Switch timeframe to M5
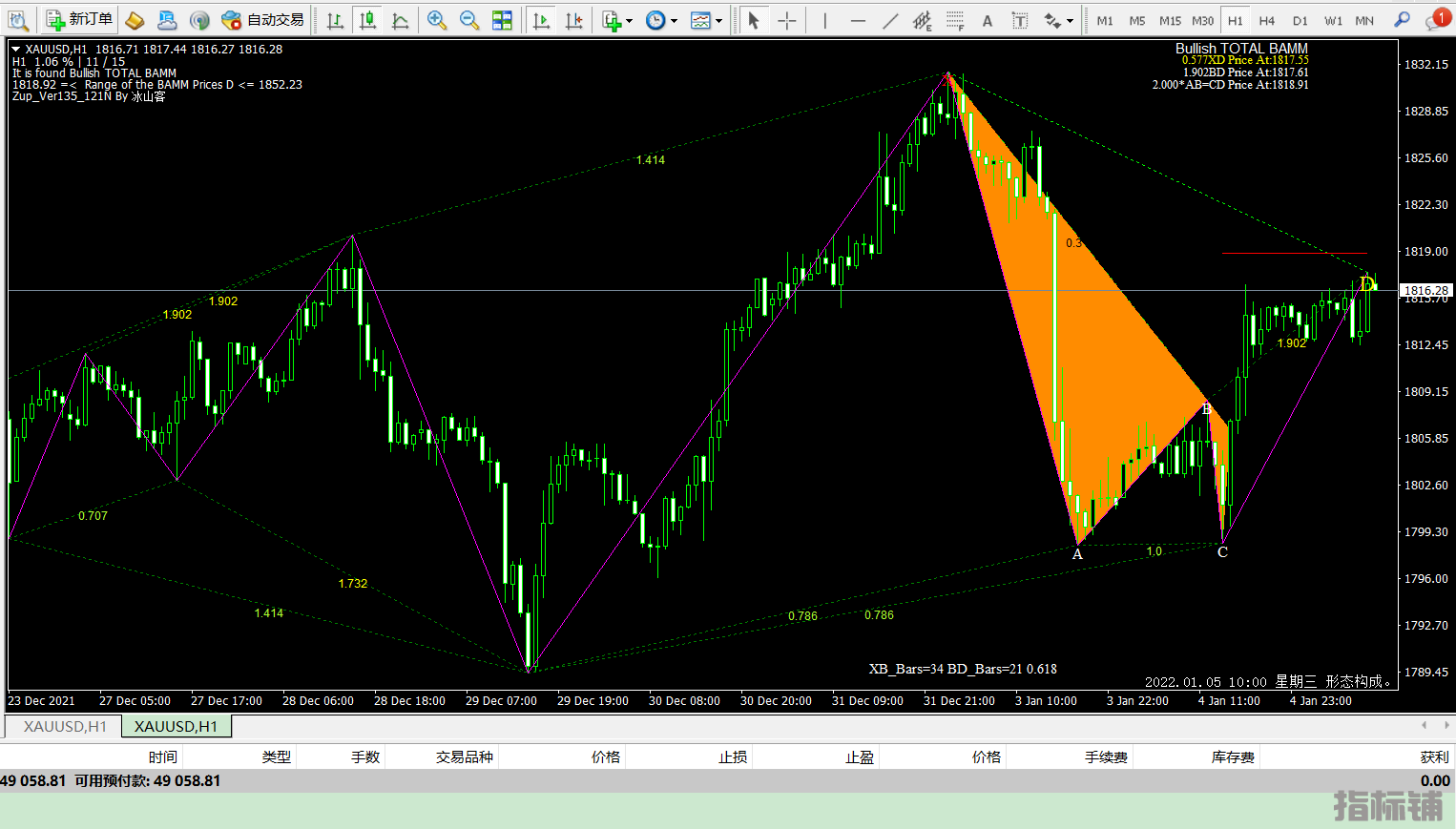 pyautogui.click(x=1137, y=20)
